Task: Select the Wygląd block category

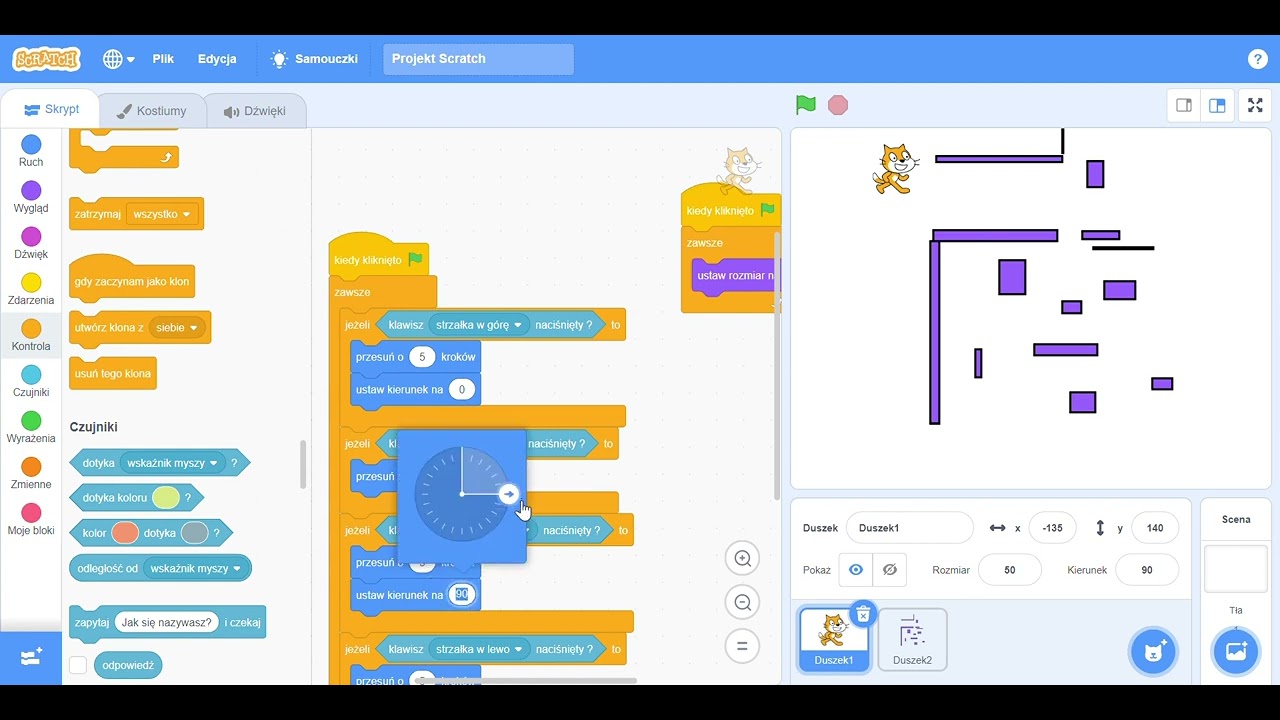Action: coord(31,197)
